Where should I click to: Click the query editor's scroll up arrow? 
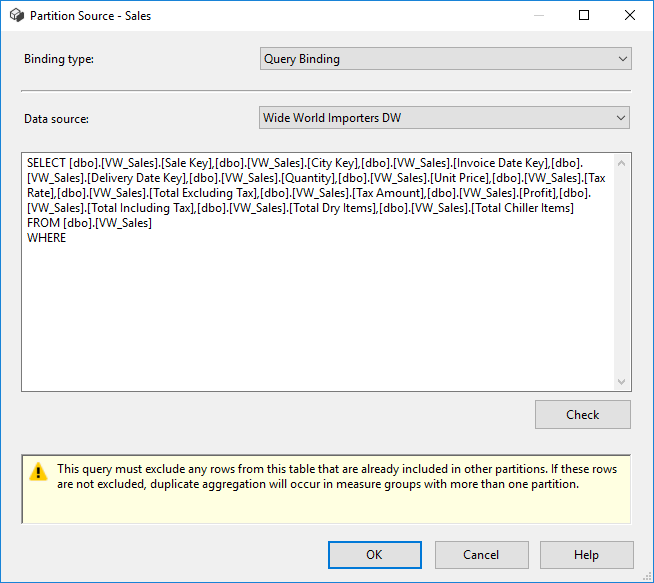pos(622,163)
